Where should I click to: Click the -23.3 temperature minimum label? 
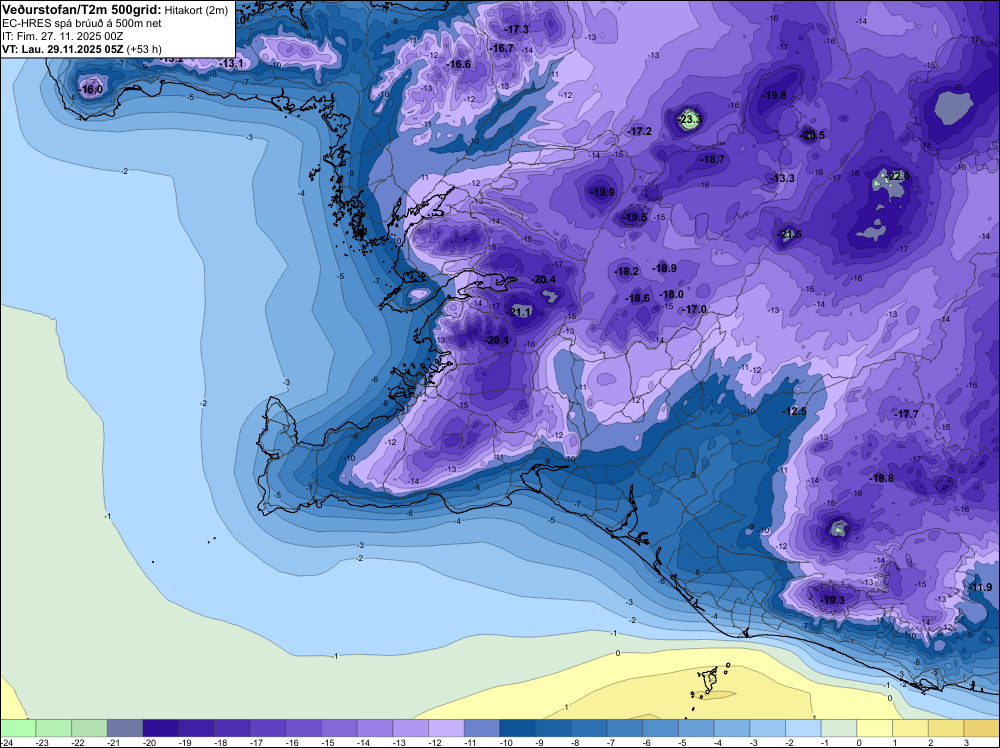[x=689, y=119]
